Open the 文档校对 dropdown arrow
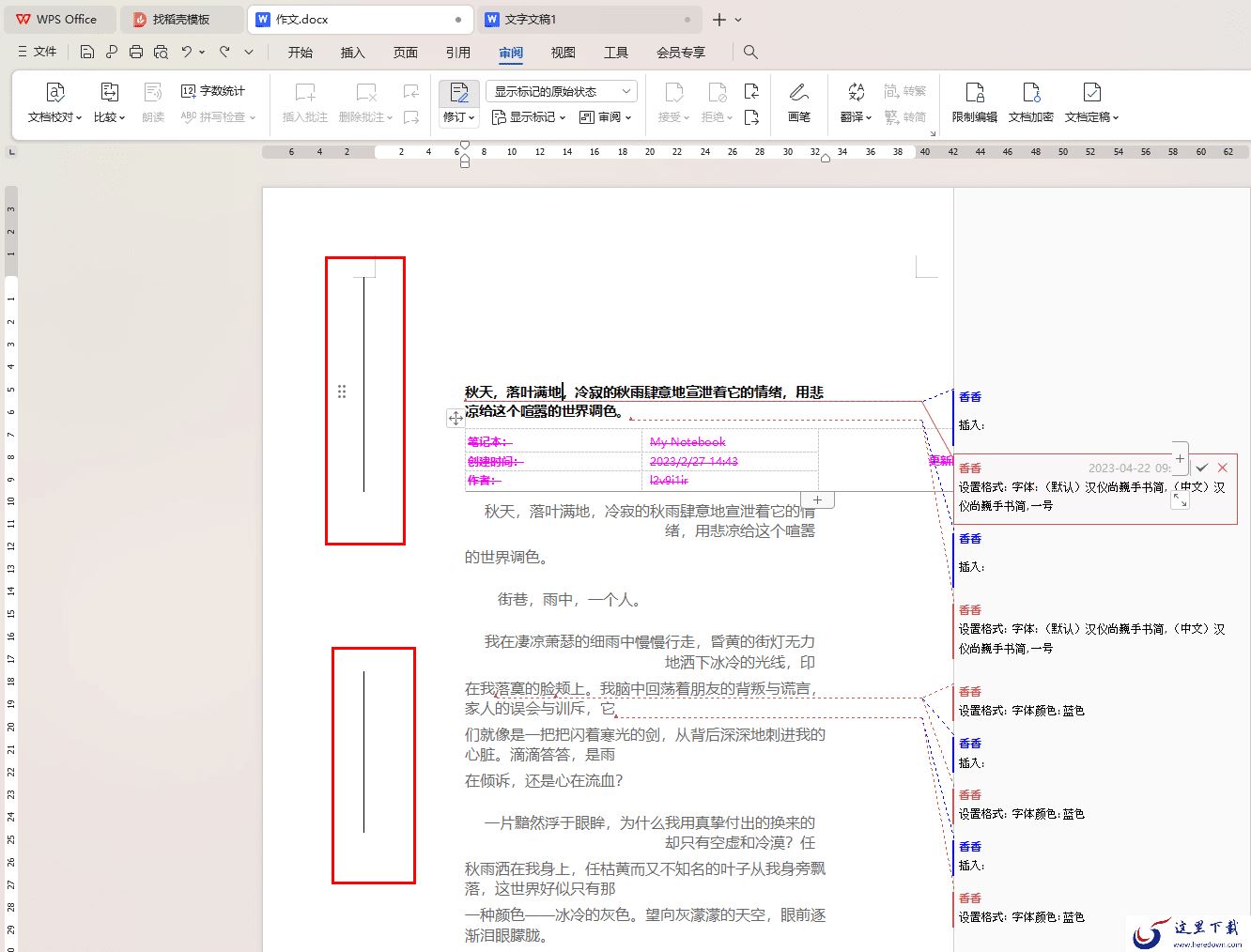The width and height of the screenshot is (1251, 952). click(x=79, y=118)
